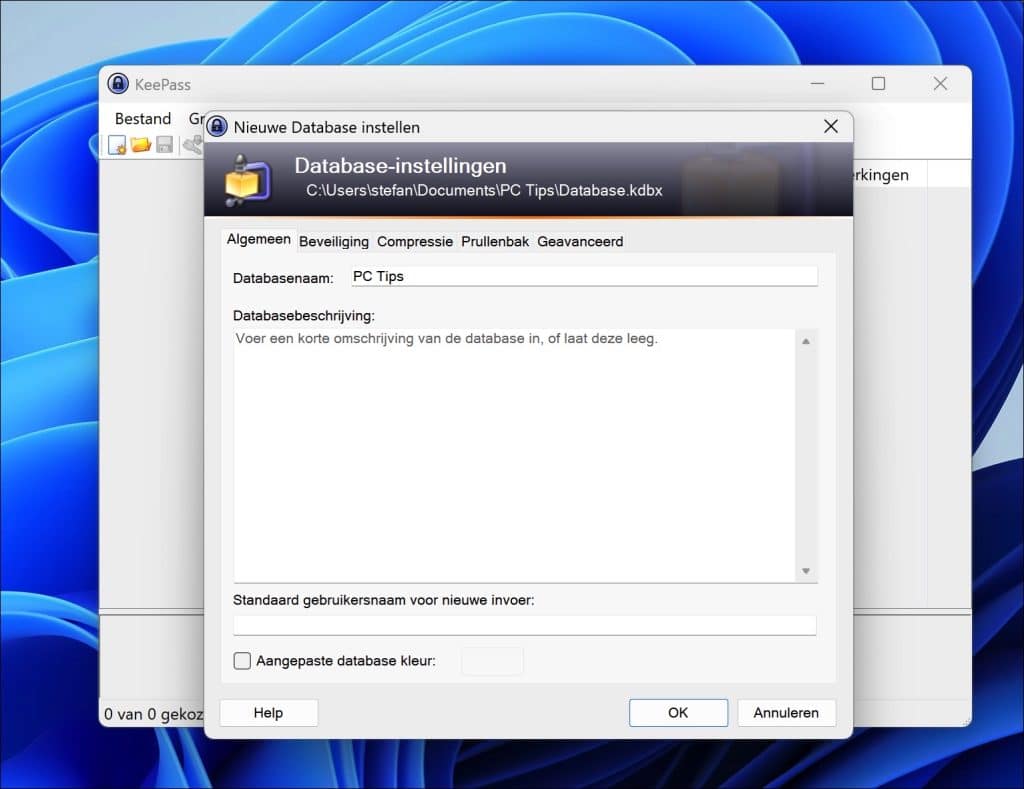Click the Databasenaam input field
Screen dimensions: 1024x789
pyautogui.click(x=583, y=277)
